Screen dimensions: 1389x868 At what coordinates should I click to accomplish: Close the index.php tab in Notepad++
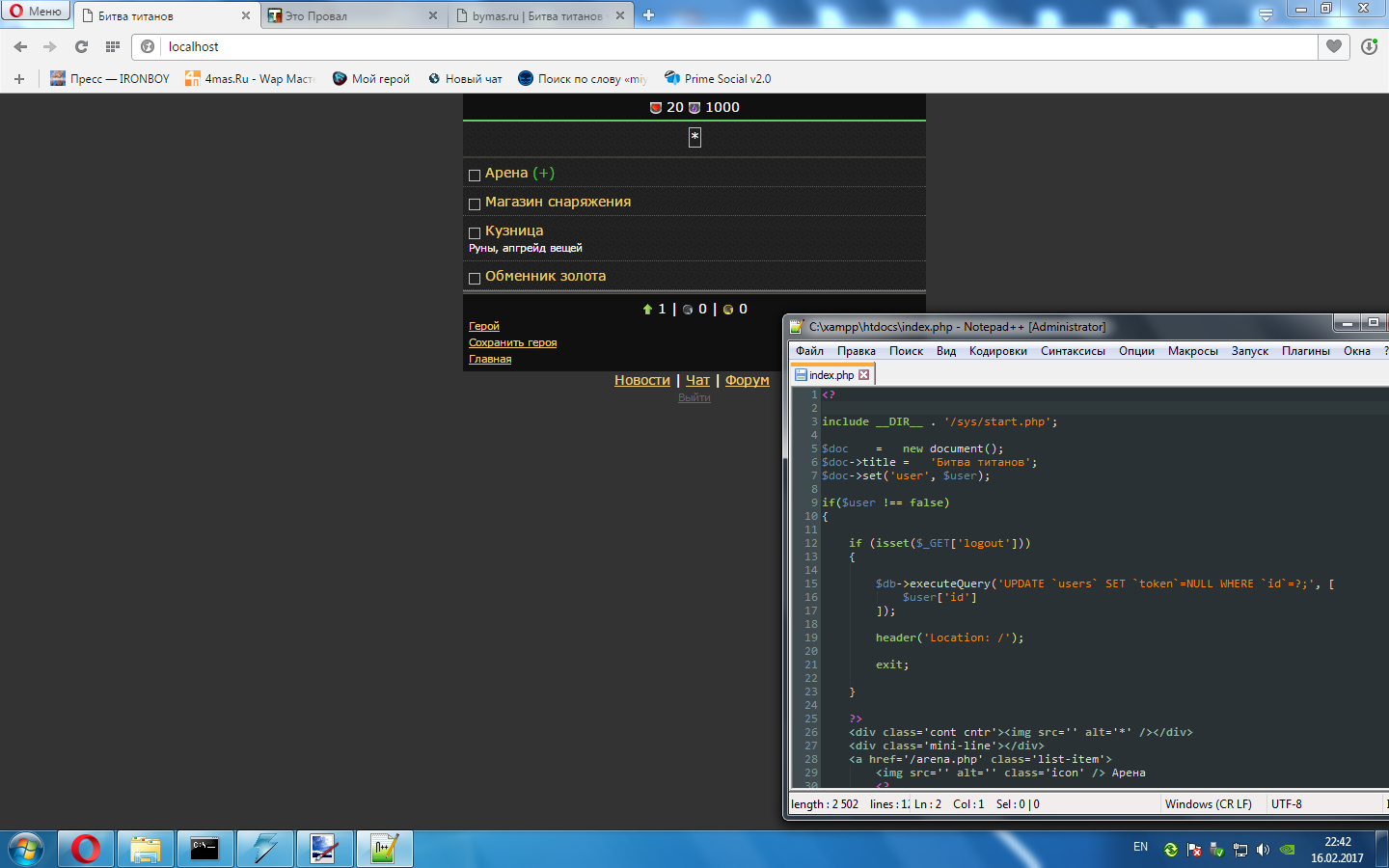[x=864, y=375]
